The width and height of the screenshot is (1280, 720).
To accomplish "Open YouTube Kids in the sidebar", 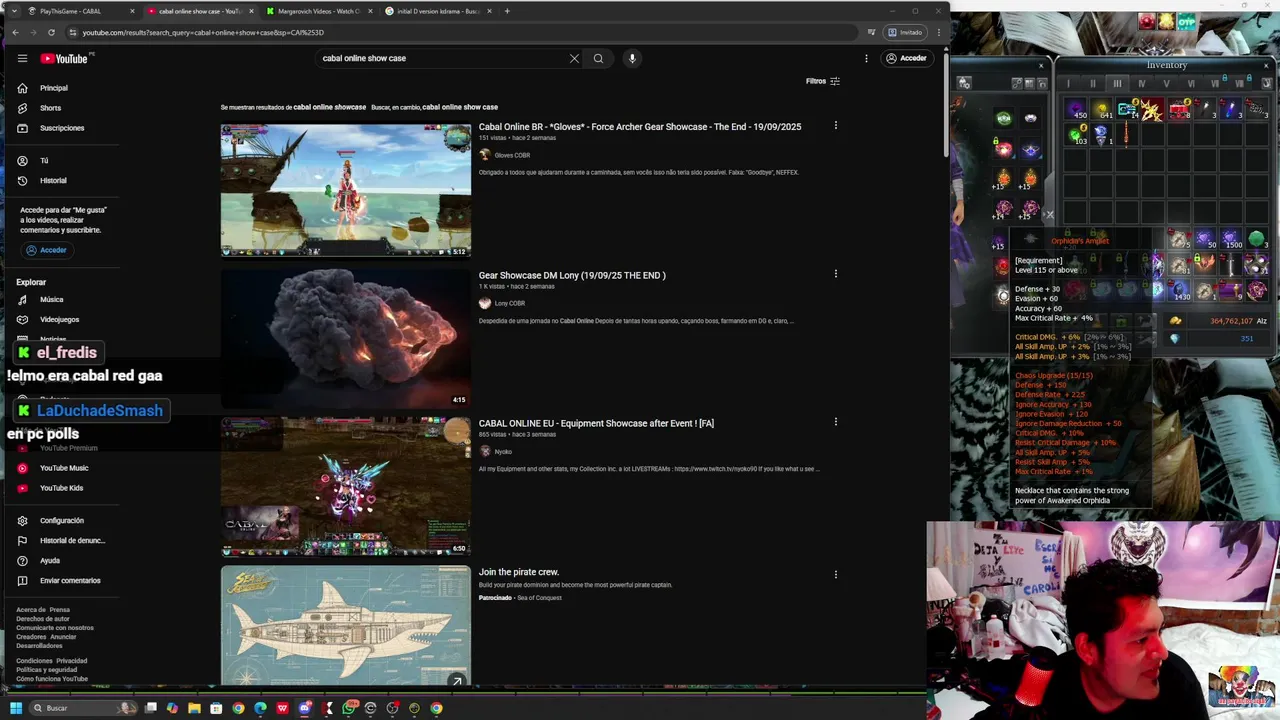I will (61, 488).
